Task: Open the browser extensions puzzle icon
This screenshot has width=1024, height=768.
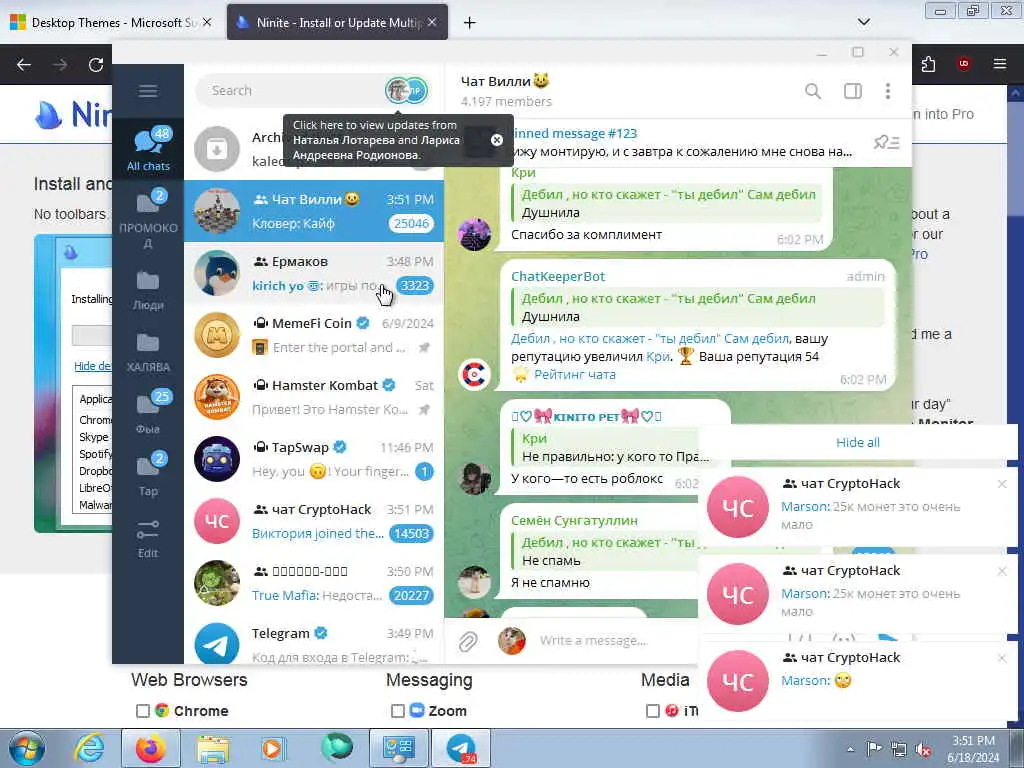Action: tap(928, 64)
